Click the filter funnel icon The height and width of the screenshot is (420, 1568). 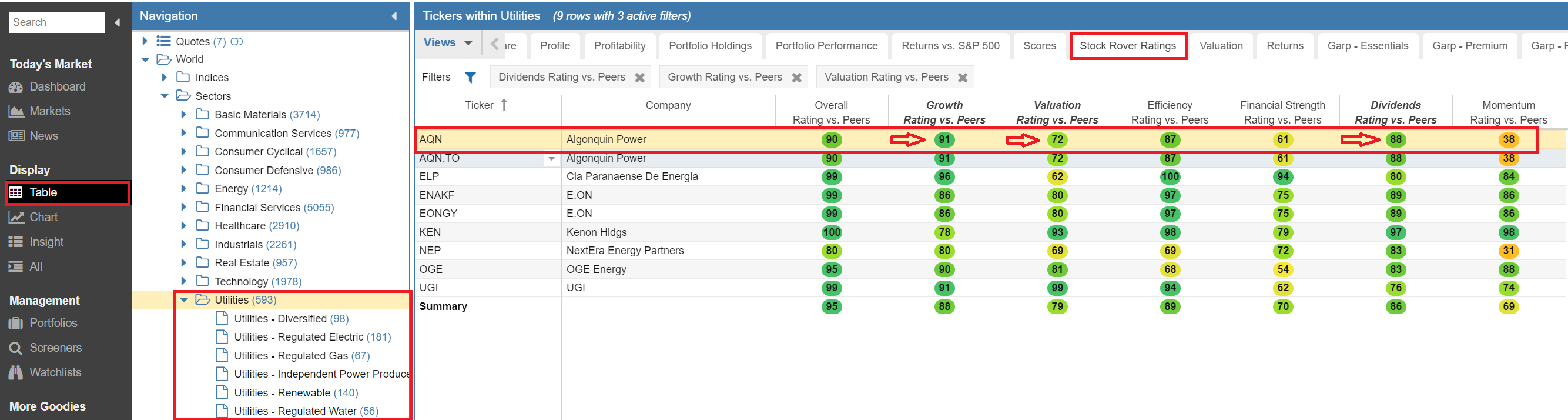point(470,78)
